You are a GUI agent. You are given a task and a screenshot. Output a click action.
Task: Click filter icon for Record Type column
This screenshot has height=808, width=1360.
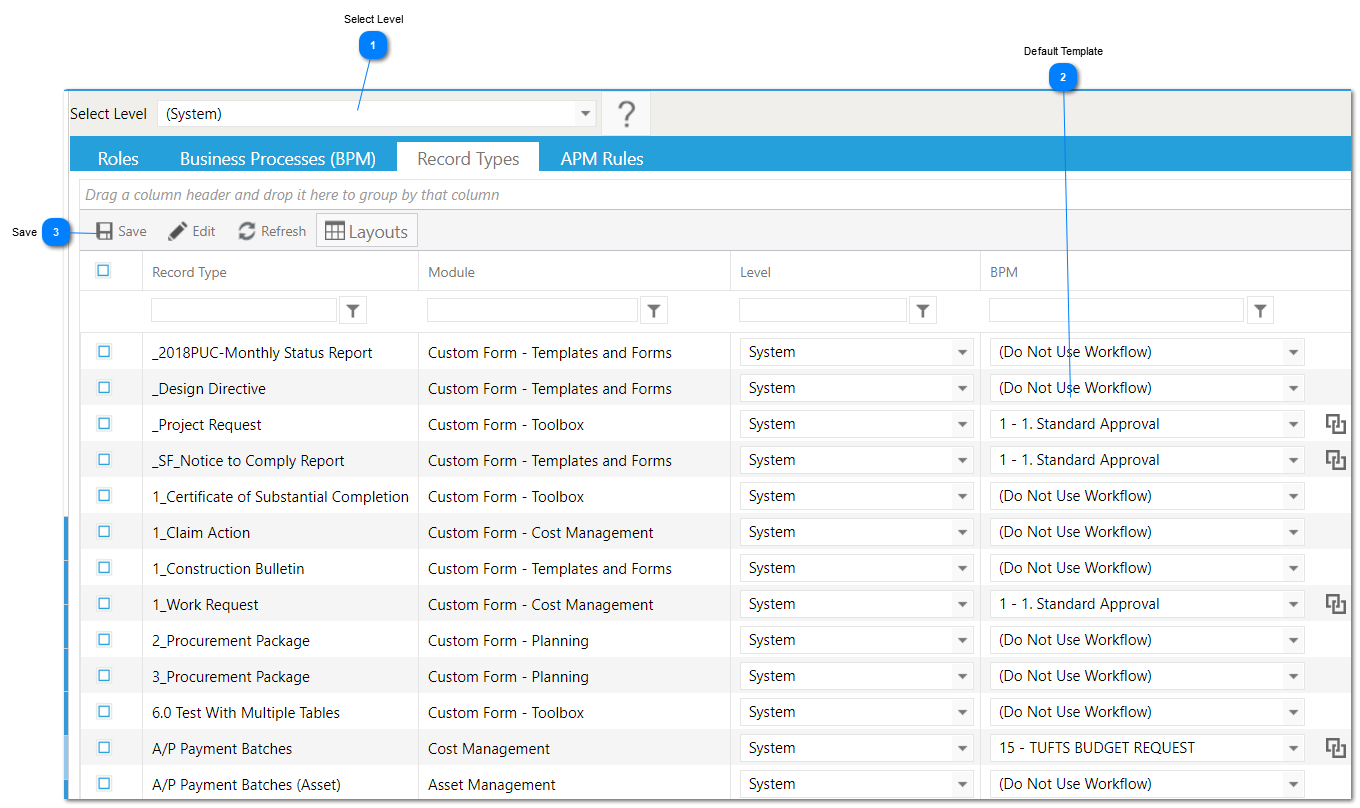[353, 311]
